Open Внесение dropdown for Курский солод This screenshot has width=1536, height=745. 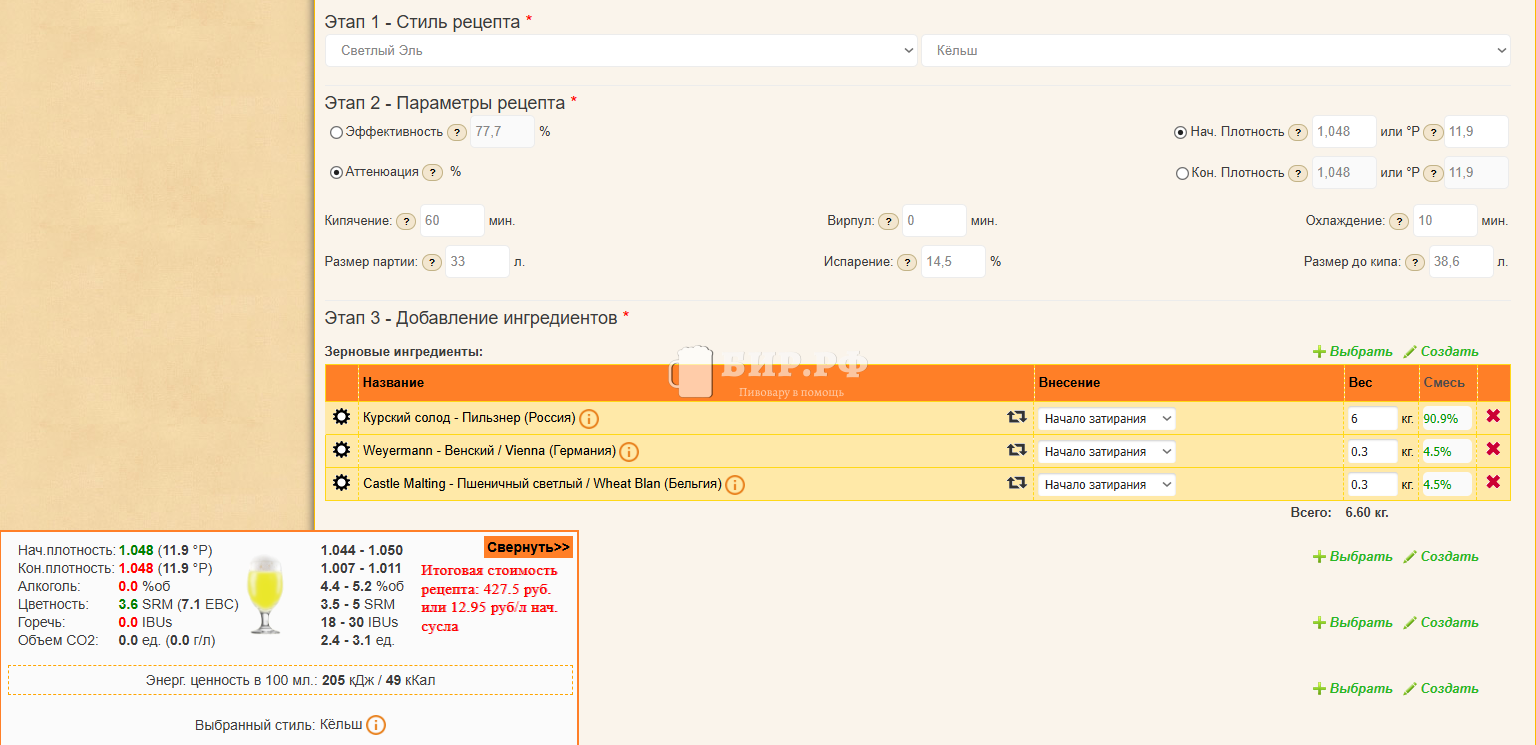pyautogui.click(x=1106, y=418)
